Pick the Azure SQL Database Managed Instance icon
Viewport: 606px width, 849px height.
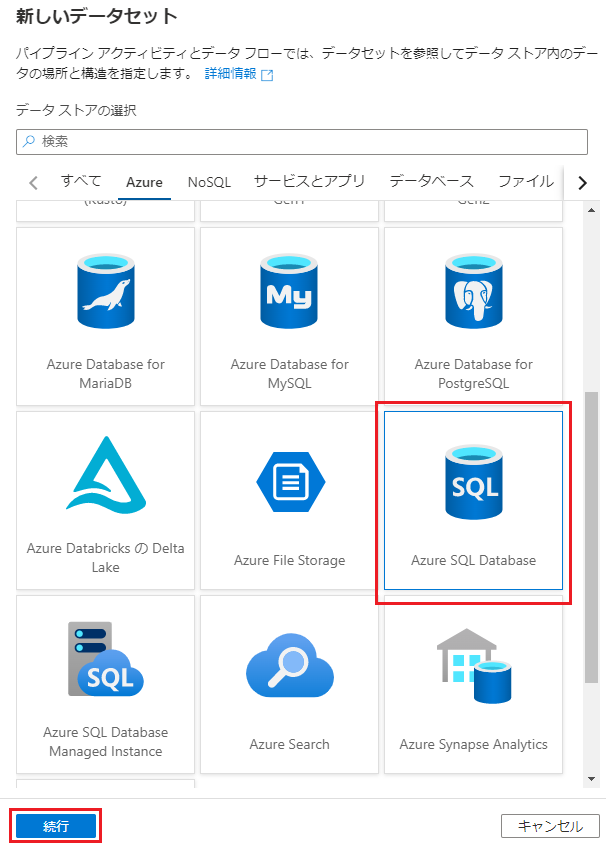(106, 659)
